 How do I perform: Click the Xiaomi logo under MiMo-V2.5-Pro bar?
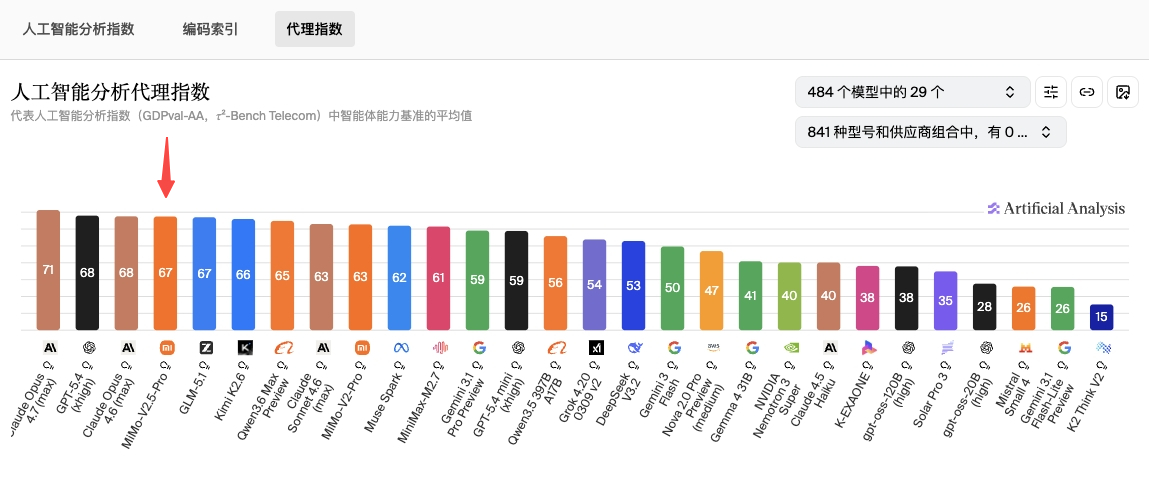click(x=166, y=347)
